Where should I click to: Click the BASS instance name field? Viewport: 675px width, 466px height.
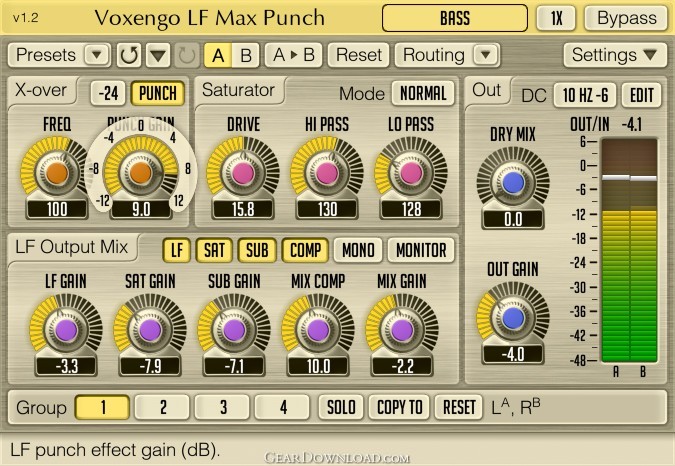point(455,18)
